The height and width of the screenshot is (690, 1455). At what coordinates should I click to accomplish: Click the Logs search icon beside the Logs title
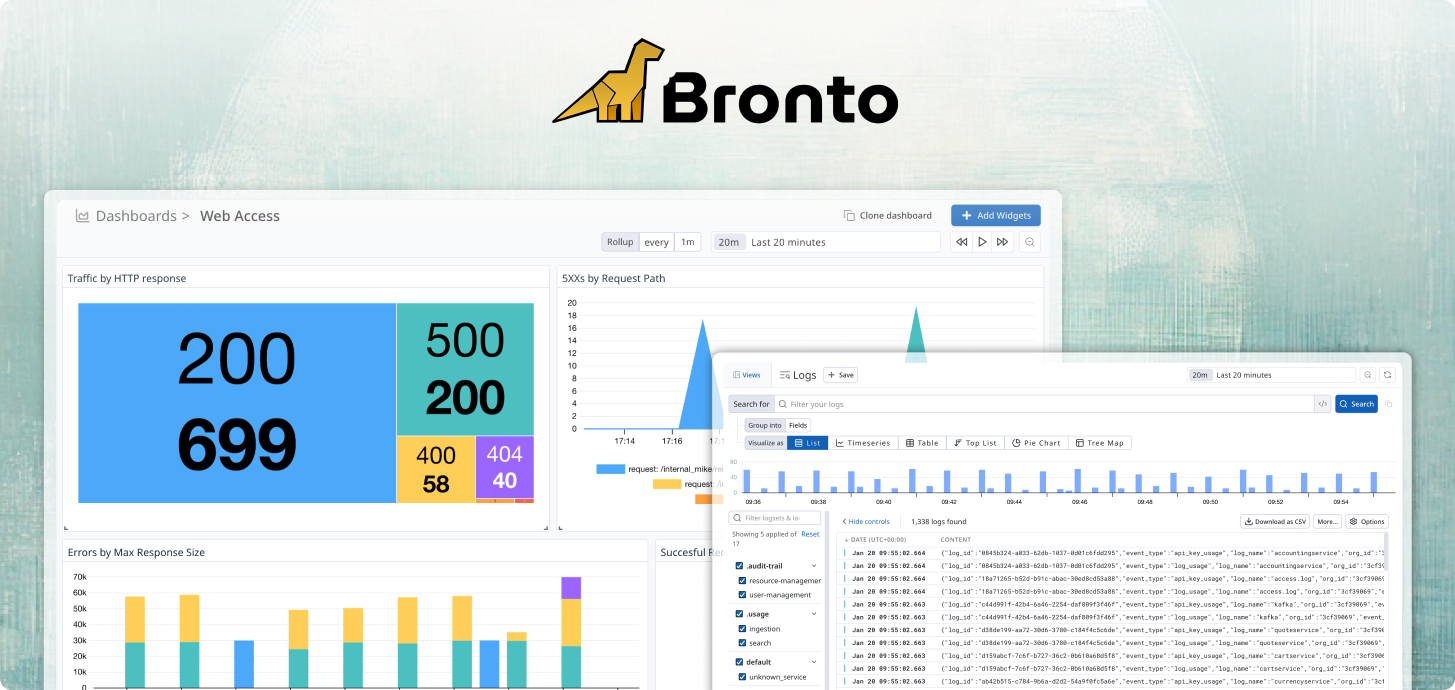(786, 375)
